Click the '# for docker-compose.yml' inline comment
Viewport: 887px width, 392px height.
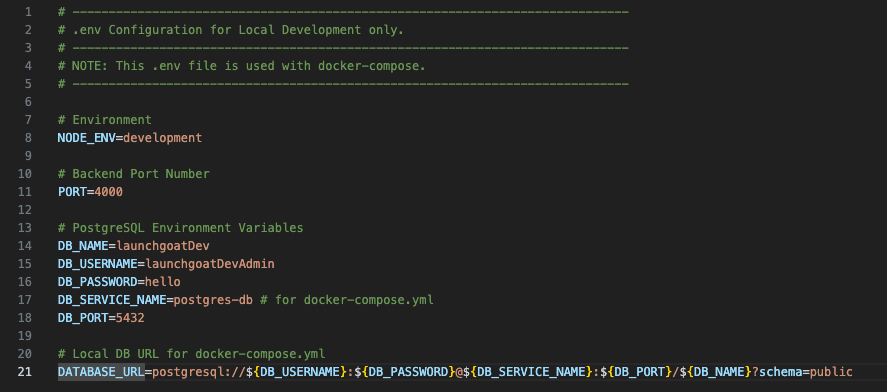click(347, 300)
